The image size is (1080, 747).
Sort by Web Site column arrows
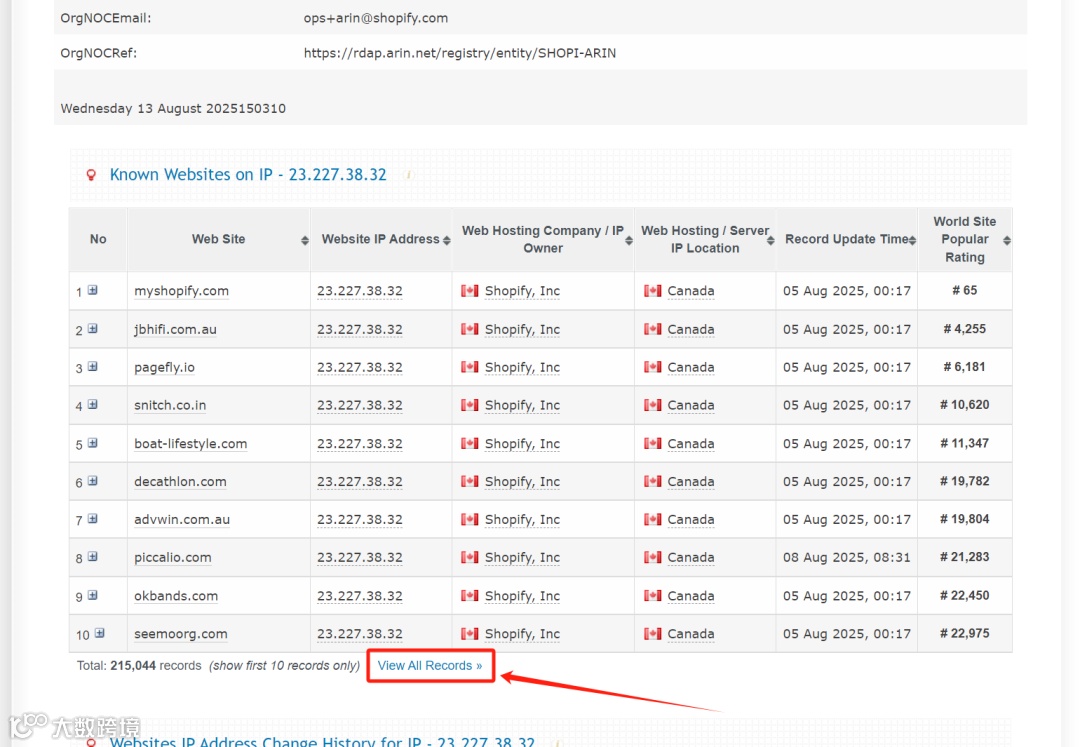pos(304,240)
